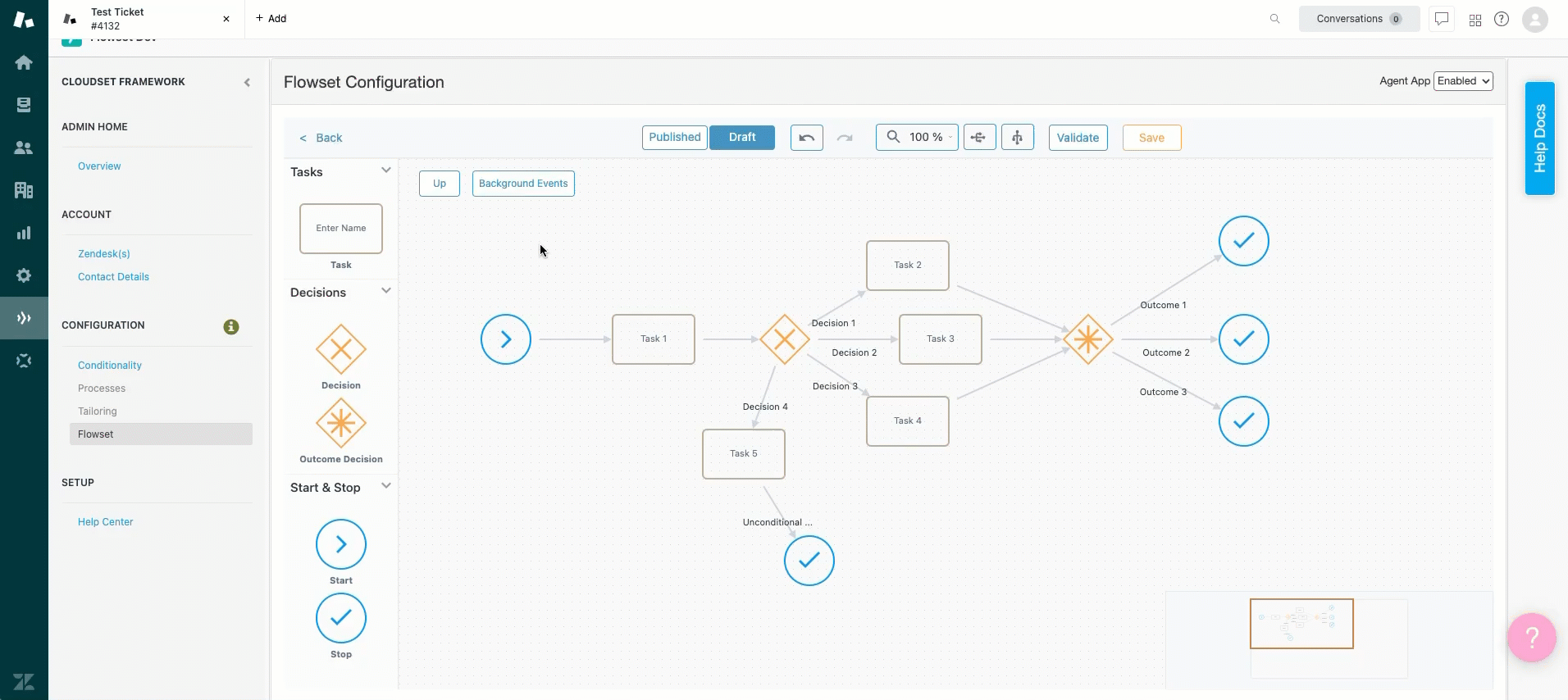Image resolution: width=1568 pixels, height=700 pixels.
Task: Open the Help Center link
Action: [105, 522]
